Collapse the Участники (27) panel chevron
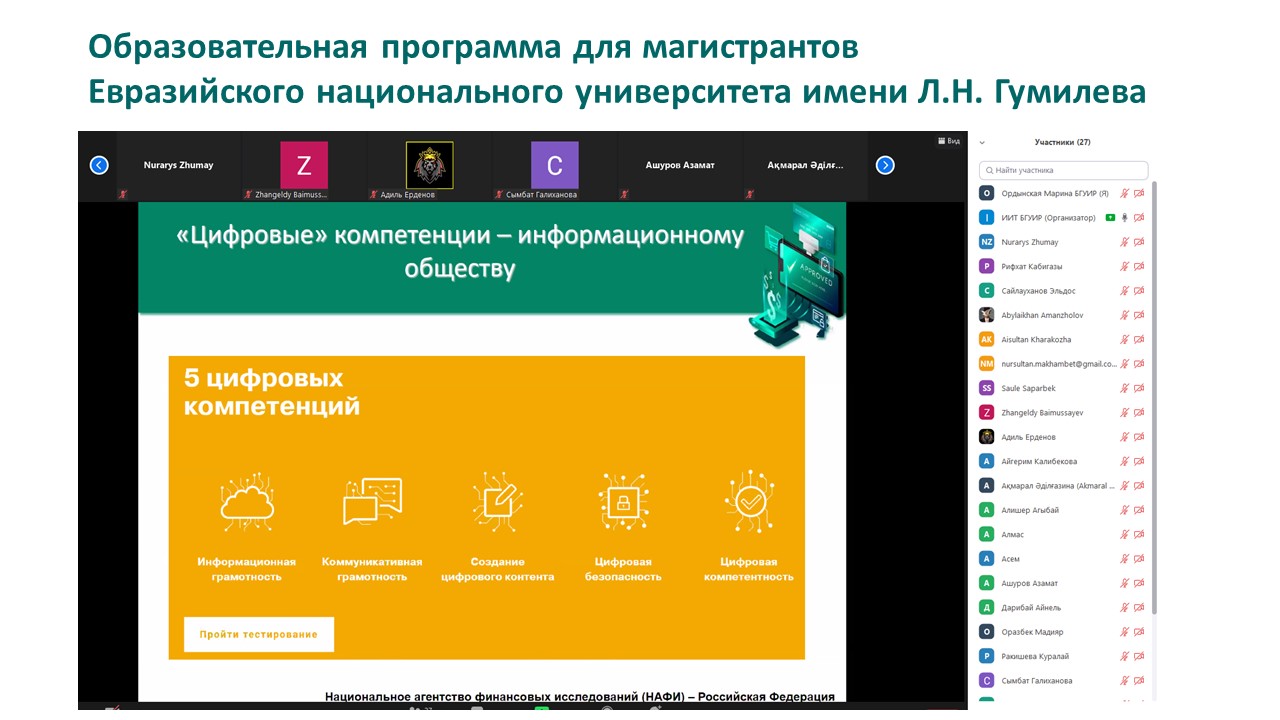 tap(982, 142)
